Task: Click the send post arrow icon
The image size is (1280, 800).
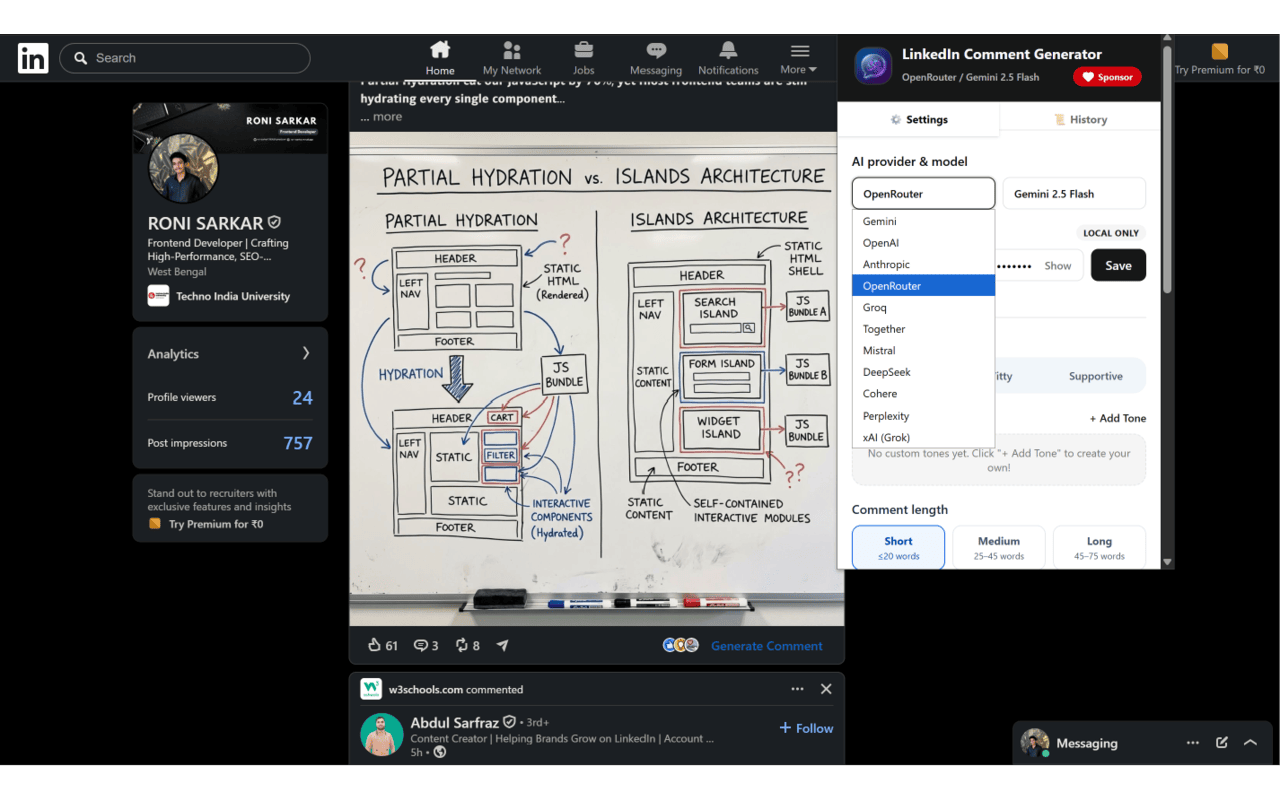Action: [x=502, y=645]
